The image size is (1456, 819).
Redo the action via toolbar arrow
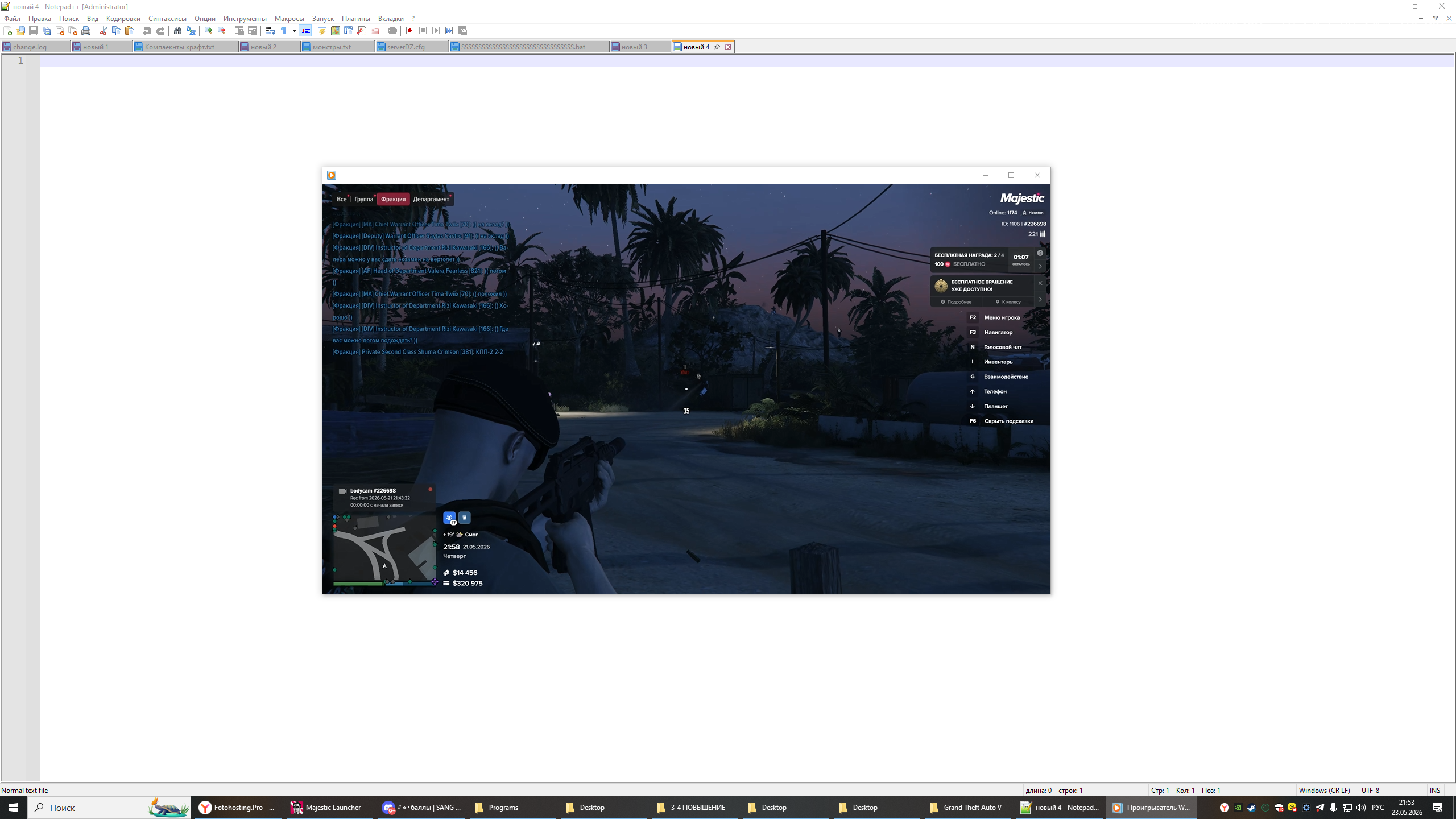point(160,31)
